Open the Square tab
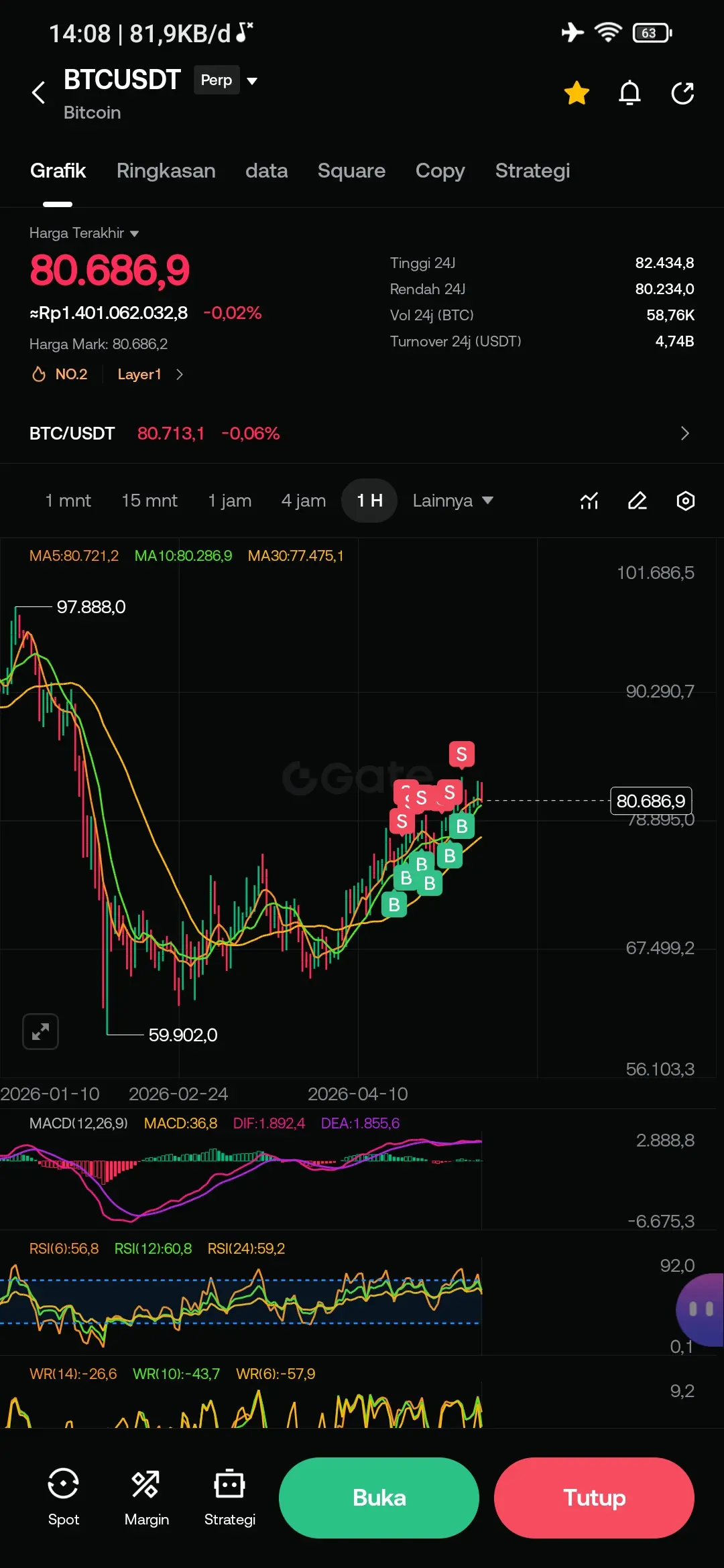Viewport: 724px width, 1568px height. [x=351, y=171]
